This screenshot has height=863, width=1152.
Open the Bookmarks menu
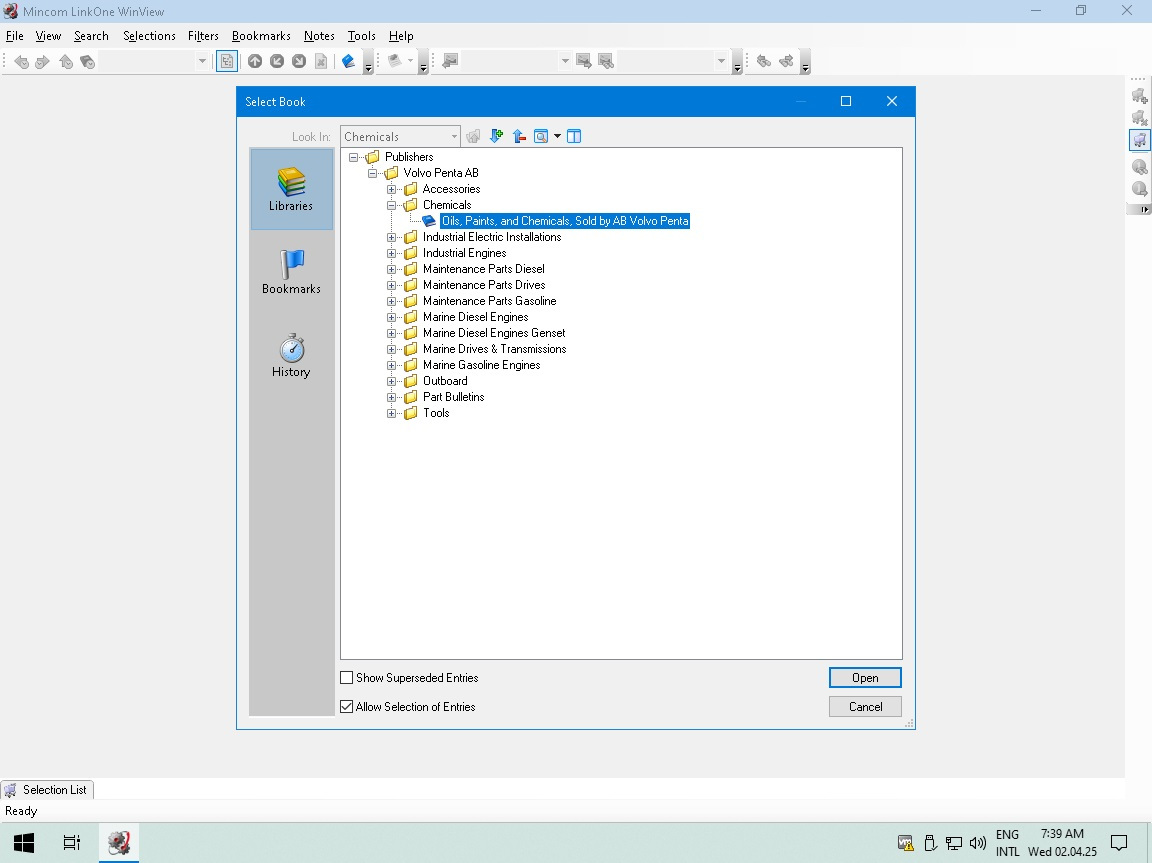click(x=261, y=36)
